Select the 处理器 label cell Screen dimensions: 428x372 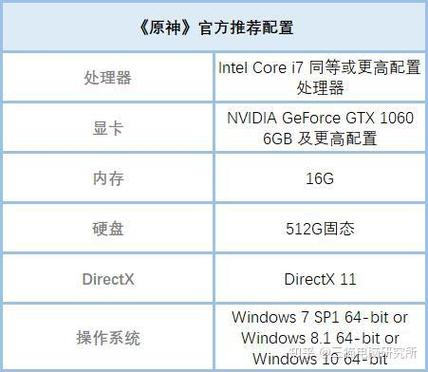(x=108, y=77)
